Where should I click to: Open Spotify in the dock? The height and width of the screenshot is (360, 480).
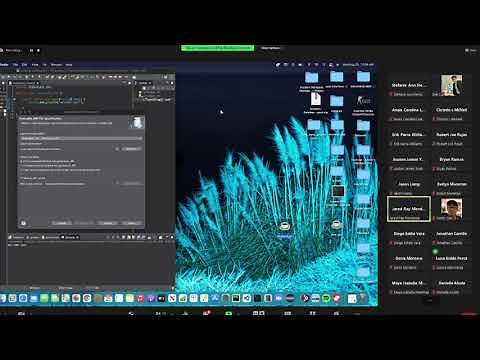326,298
